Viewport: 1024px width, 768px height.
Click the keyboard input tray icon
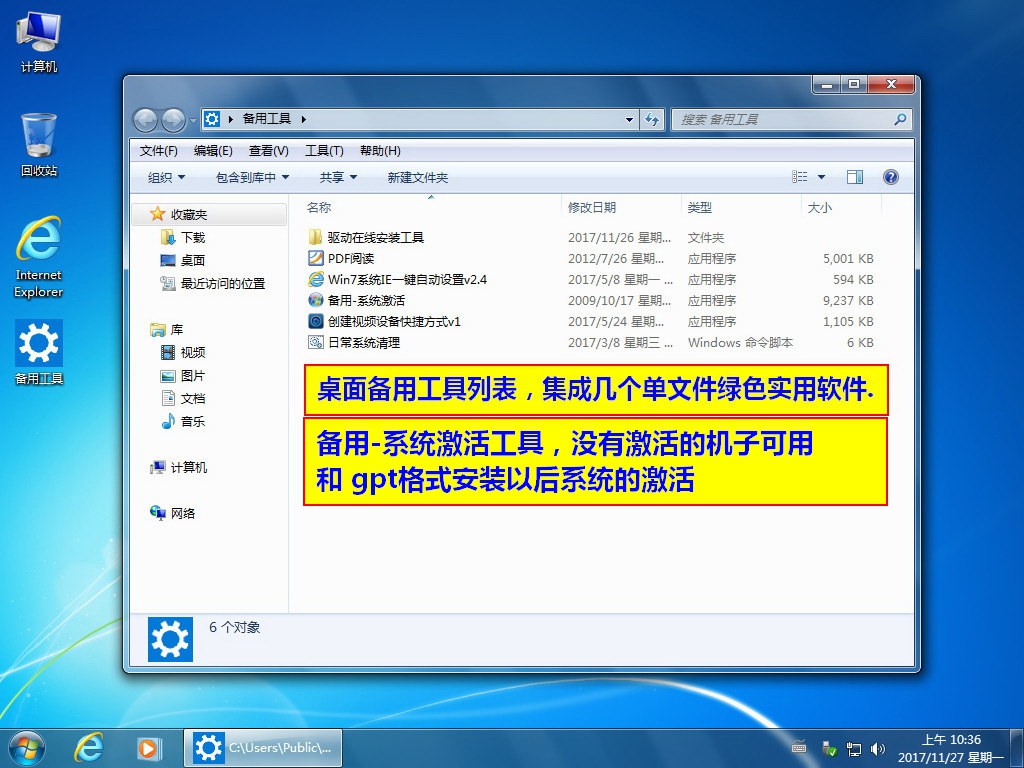coord(799,748)
